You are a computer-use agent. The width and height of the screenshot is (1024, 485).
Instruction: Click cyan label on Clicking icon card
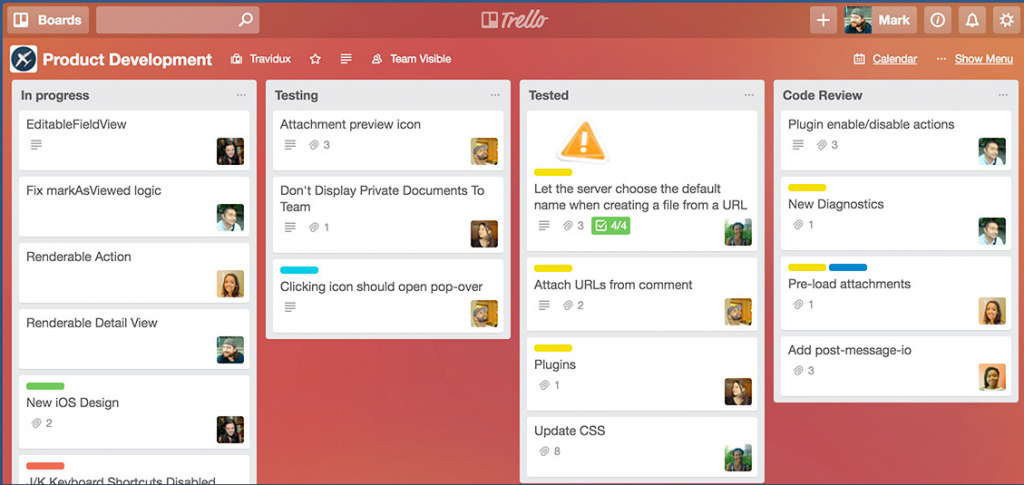[x=299, y=270]
